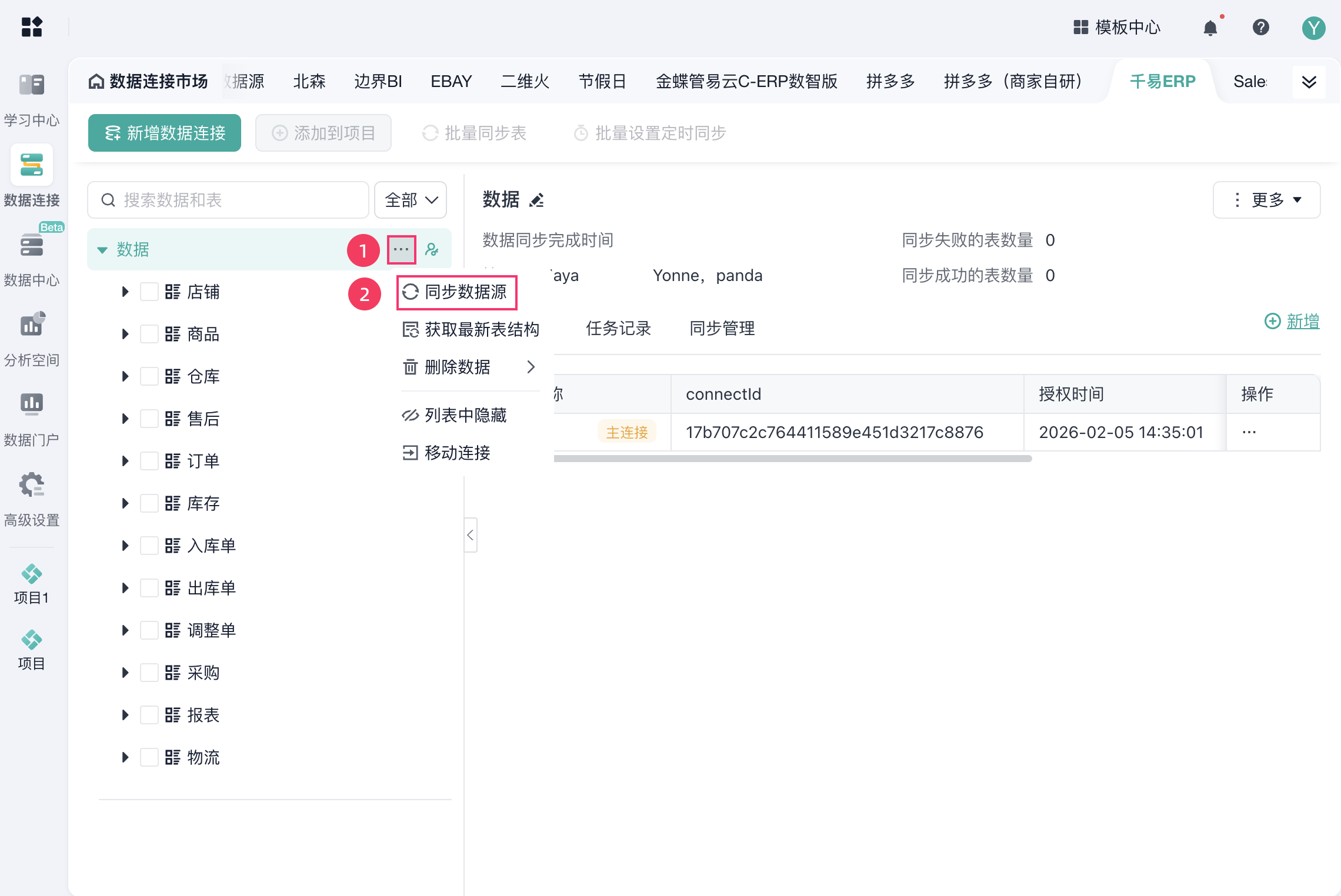1341x896 pixels.
Task: Check the 商品 checkbox
Action: pos(149,334)
